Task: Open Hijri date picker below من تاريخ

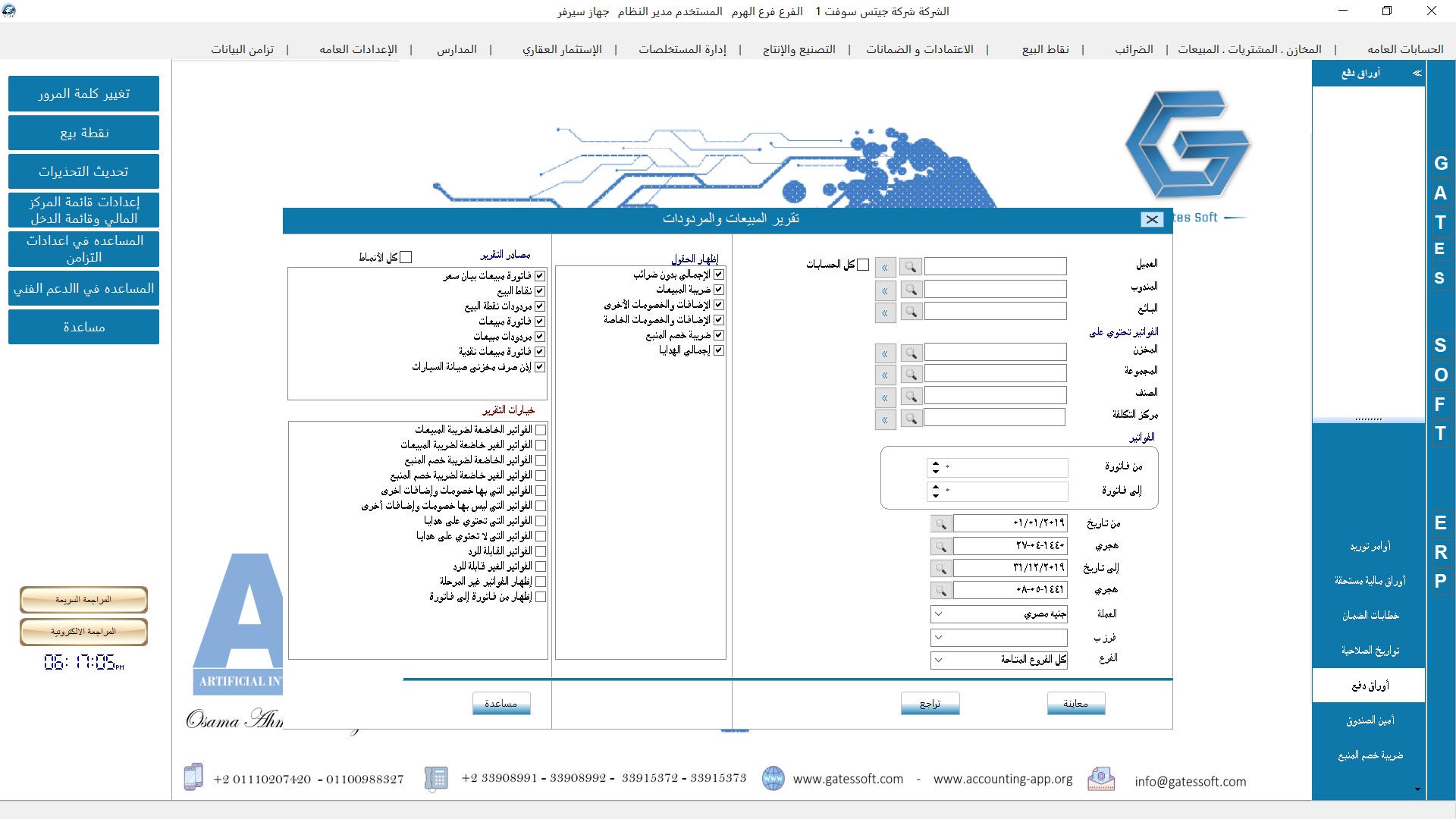Action: 940,545
